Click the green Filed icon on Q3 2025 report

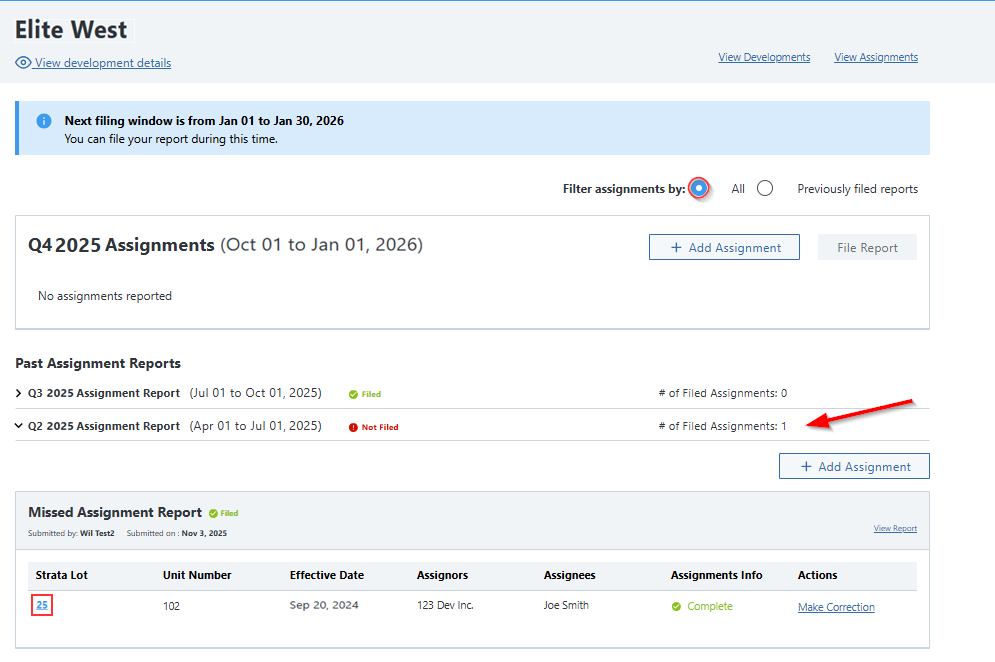(x=353, y=394)
